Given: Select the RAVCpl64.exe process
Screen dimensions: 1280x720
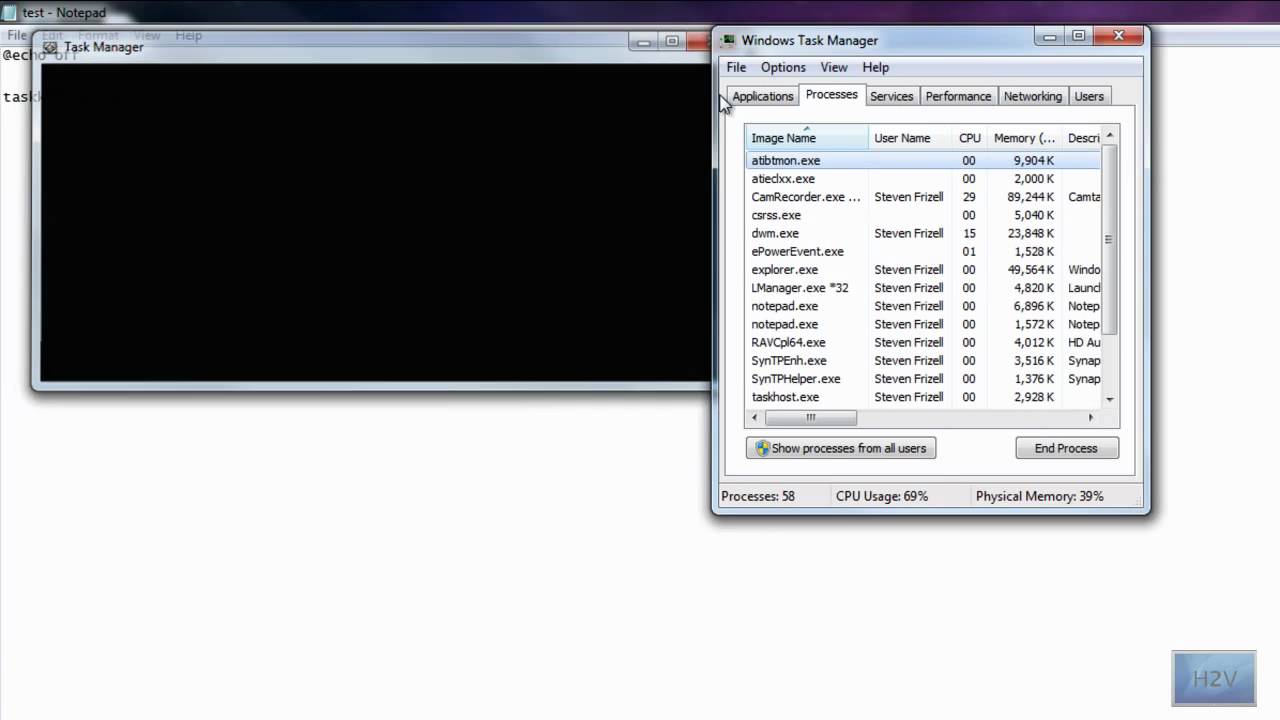Looking at the screenshot, I should [x=923, y=342].
